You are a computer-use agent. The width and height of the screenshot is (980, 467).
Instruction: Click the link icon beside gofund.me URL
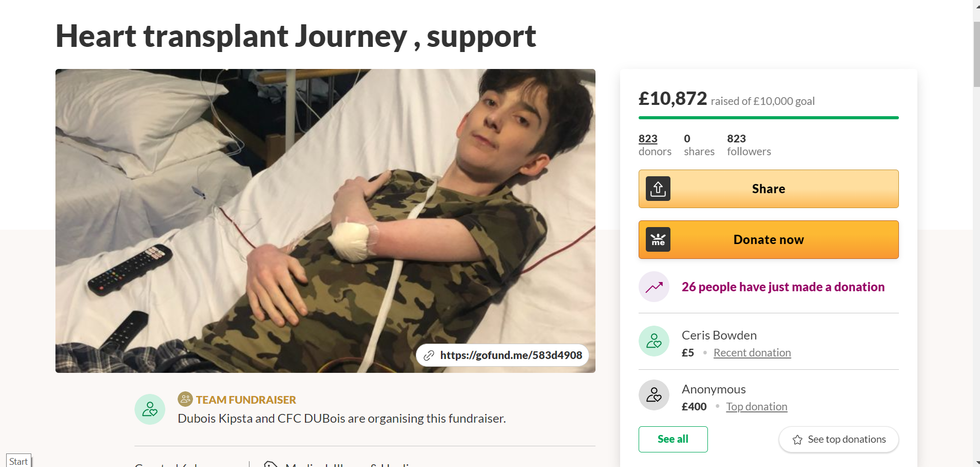tap(429, 355)
